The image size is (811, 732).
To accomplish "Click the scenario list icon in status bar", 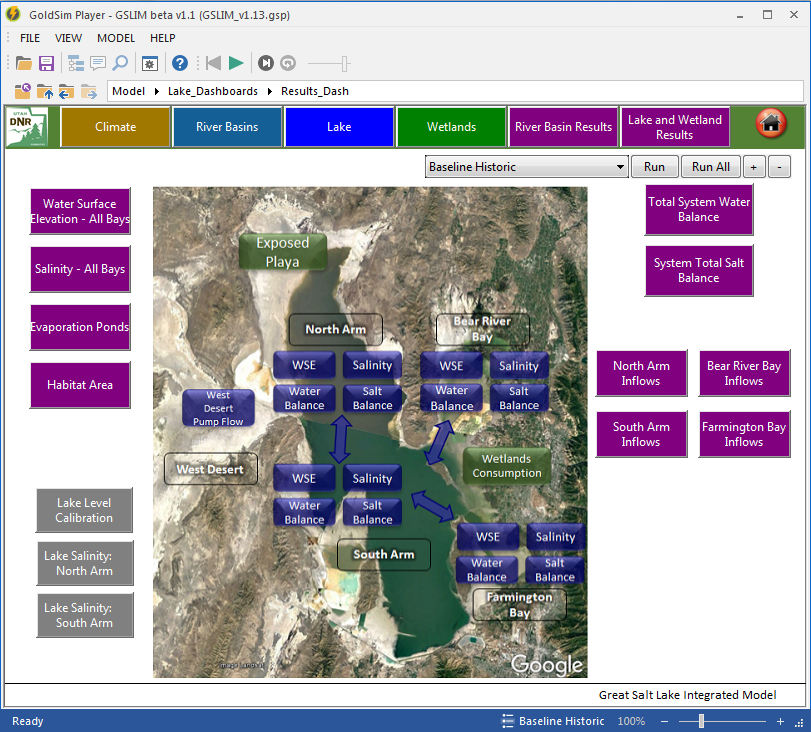I will 508,721.
